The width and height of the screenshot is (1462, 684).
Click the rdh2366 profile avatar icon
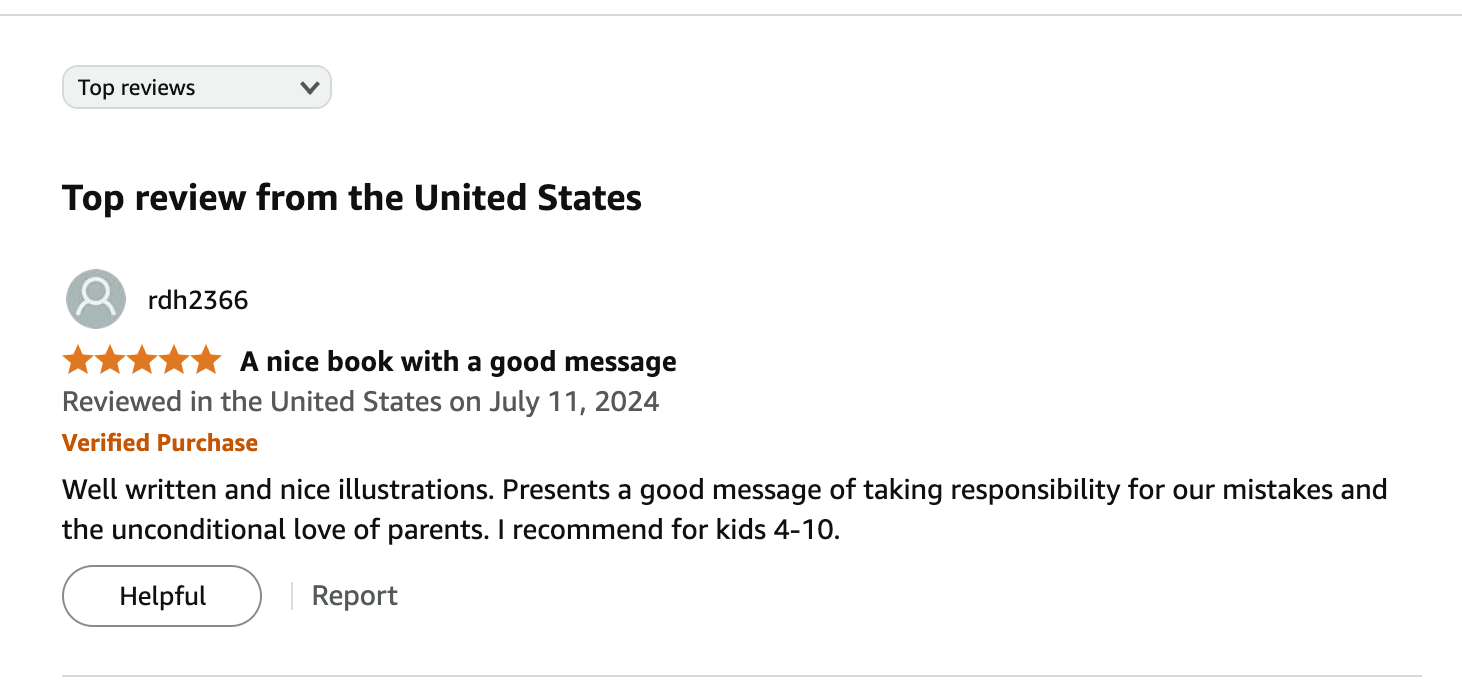(x=96, y=299)
